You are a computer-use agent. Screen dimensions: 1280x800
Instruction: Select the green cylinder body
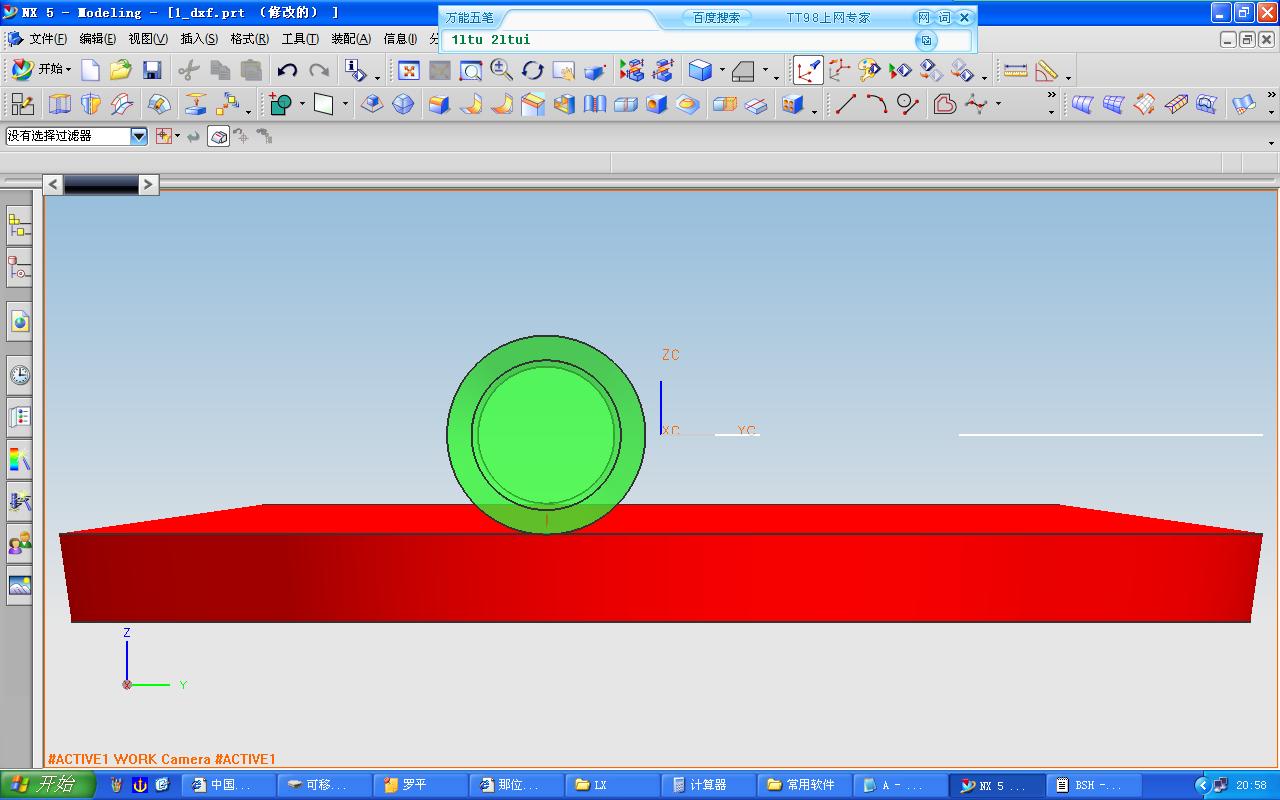[x=546, y=434]
